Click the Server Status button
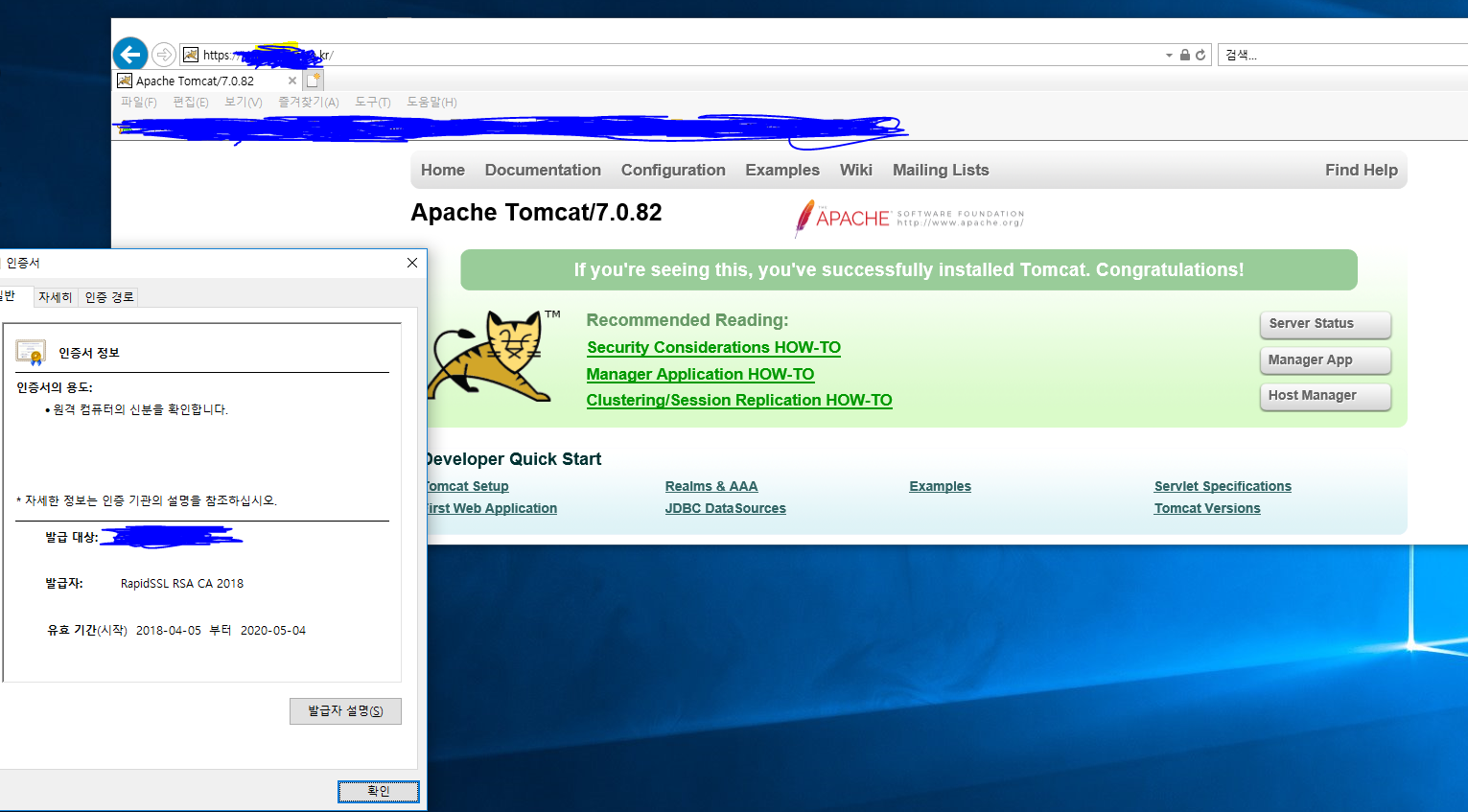Screen dimensions: 1468x812 point(1325,324)
